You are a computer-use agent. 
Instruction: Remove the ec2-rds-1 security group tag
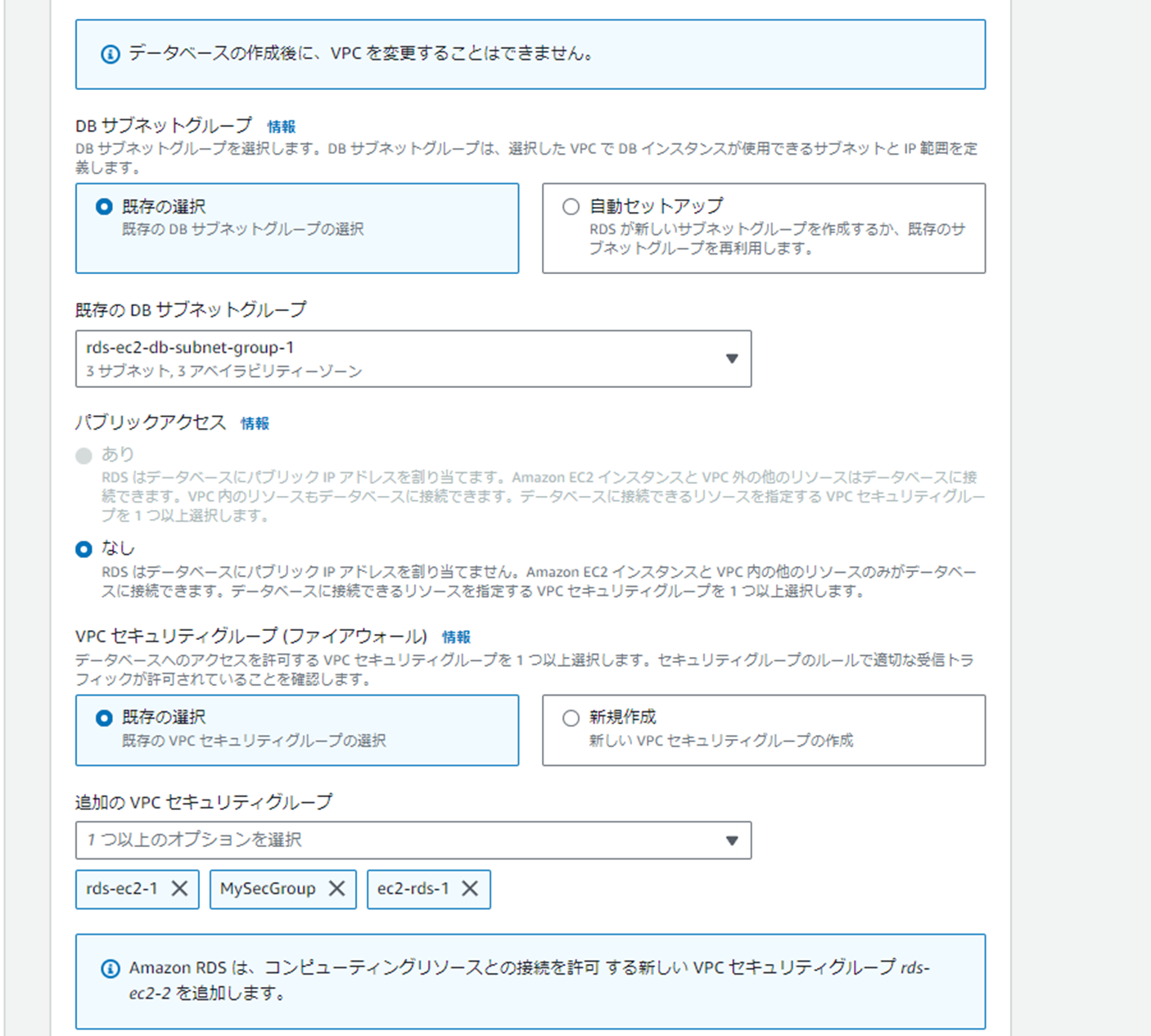coord(470,889)
